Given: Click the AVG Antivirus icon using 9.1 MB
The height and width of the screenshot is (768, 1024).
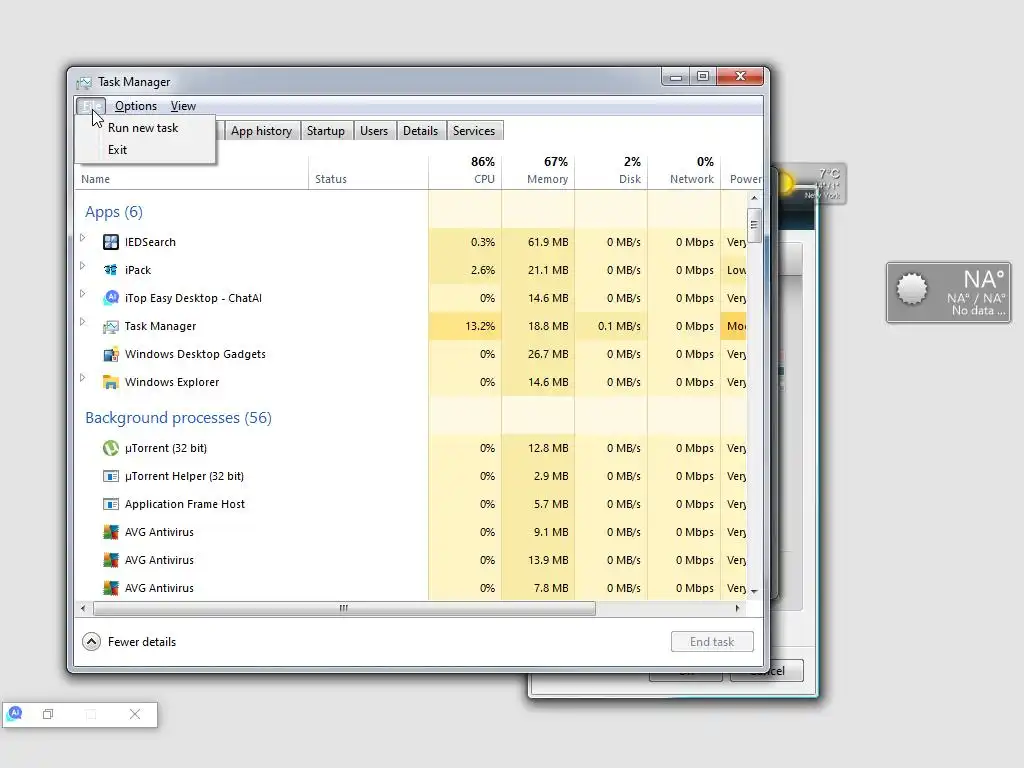Looking at the screenshot, I should [111, 532].
